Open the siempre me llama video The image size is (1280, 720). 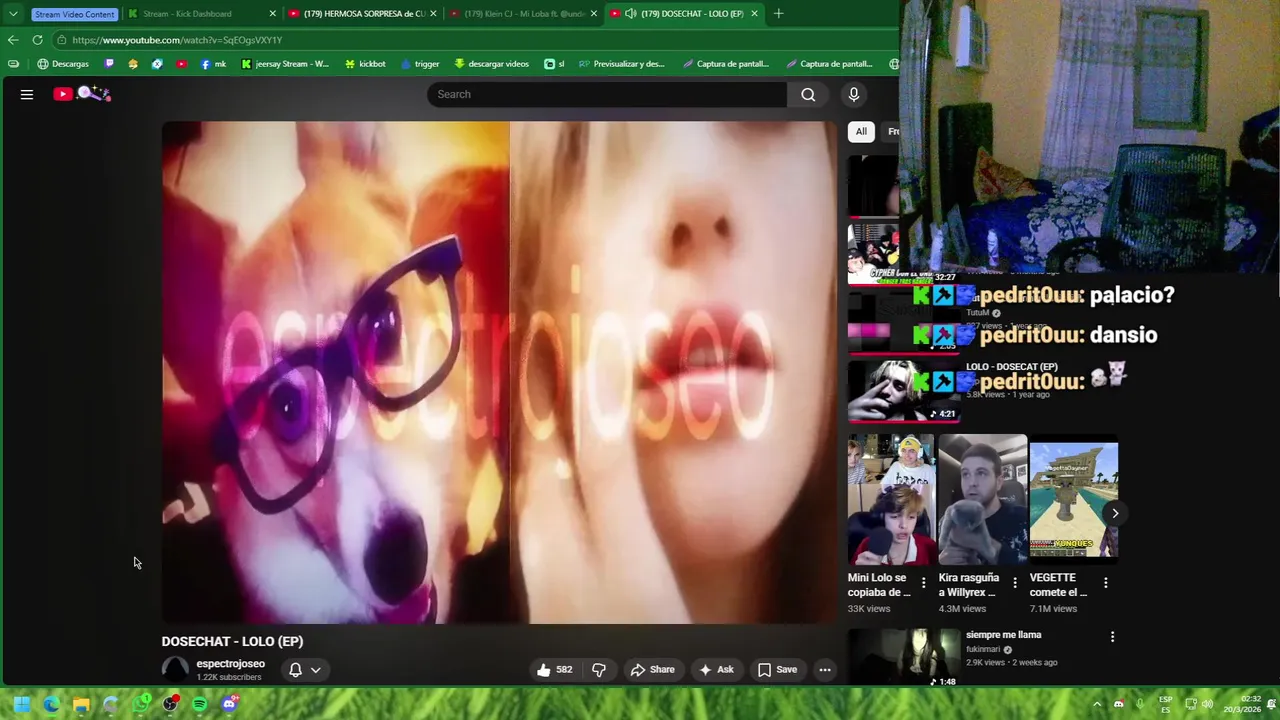(x=904, y=656)
